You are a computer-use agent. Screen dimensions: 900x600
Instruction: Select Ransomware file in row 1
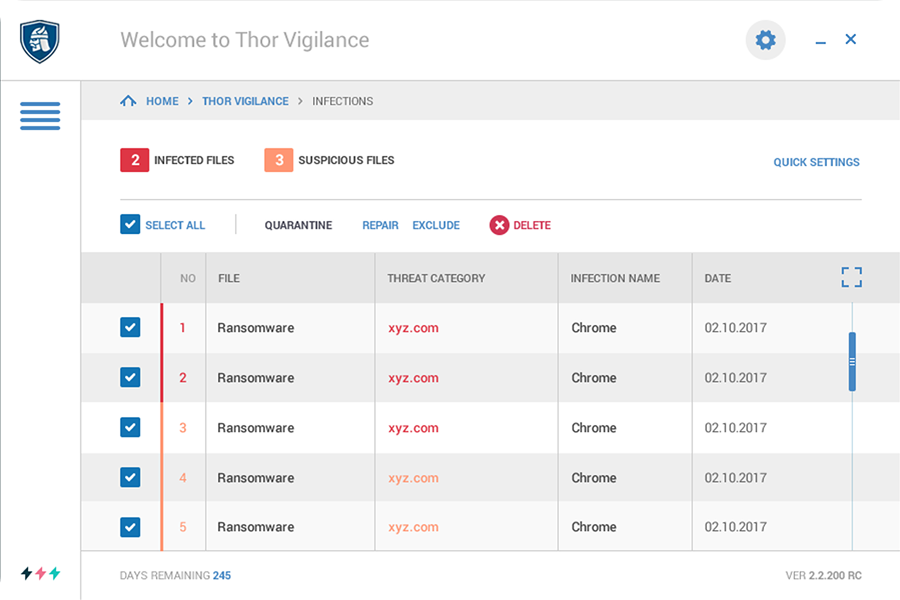[x=255, y=328]
